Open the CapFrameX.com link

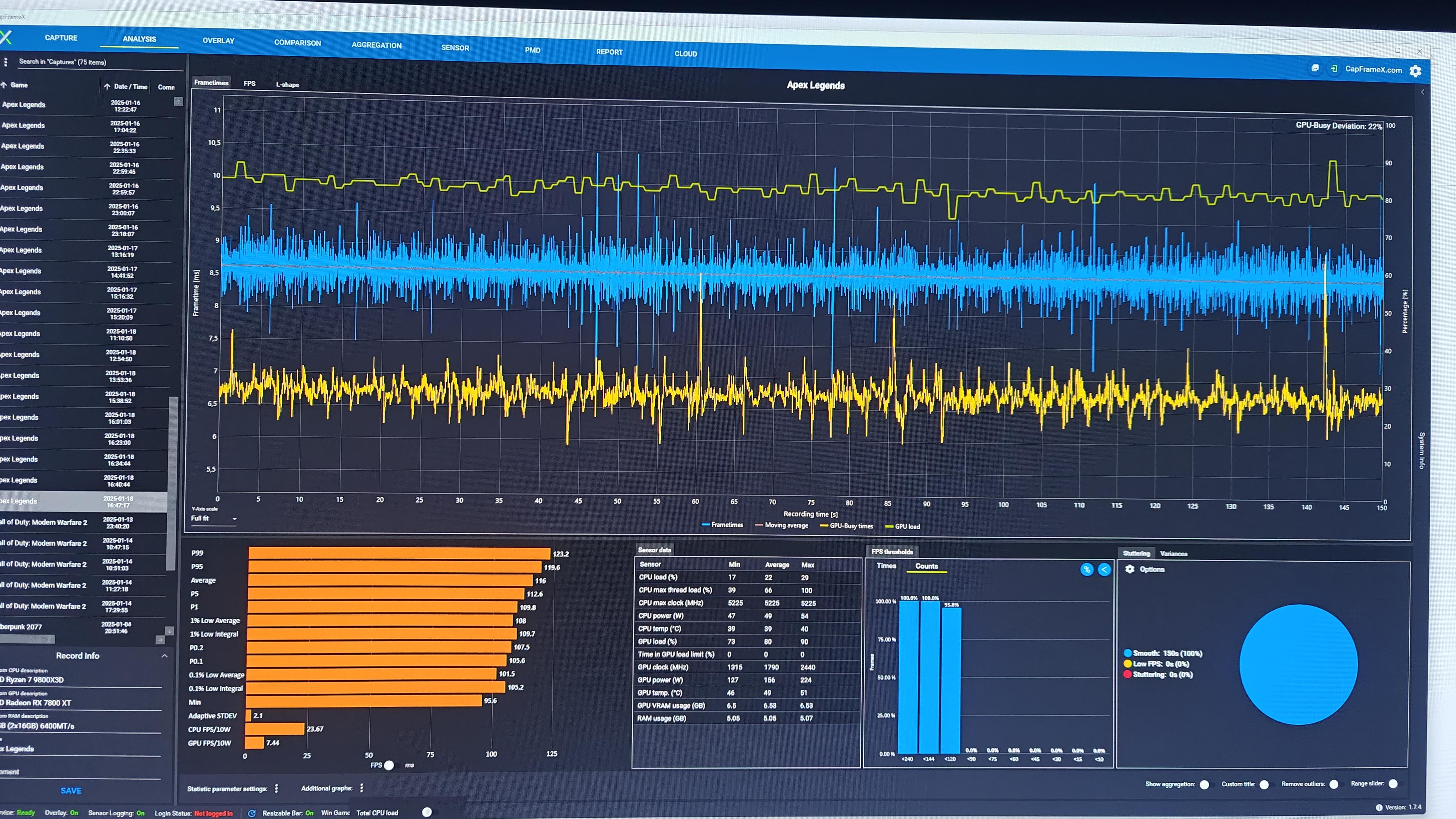point(1374,70)
